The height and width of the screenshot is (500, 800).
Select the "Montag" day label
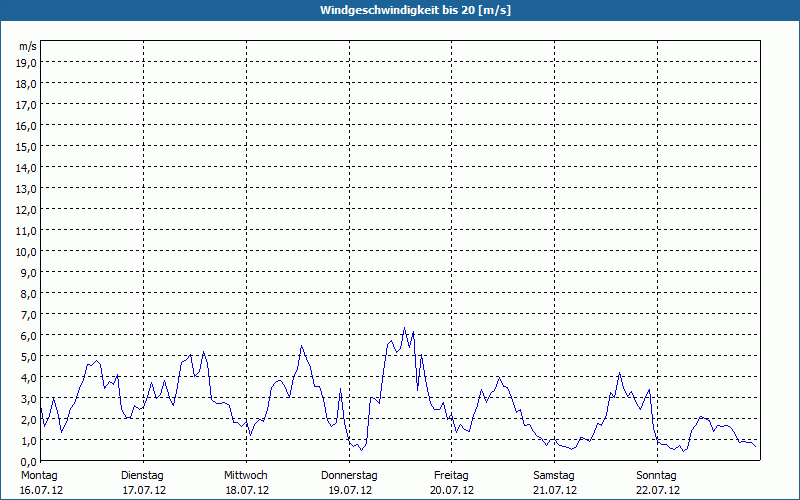click(x=39, y=475)
